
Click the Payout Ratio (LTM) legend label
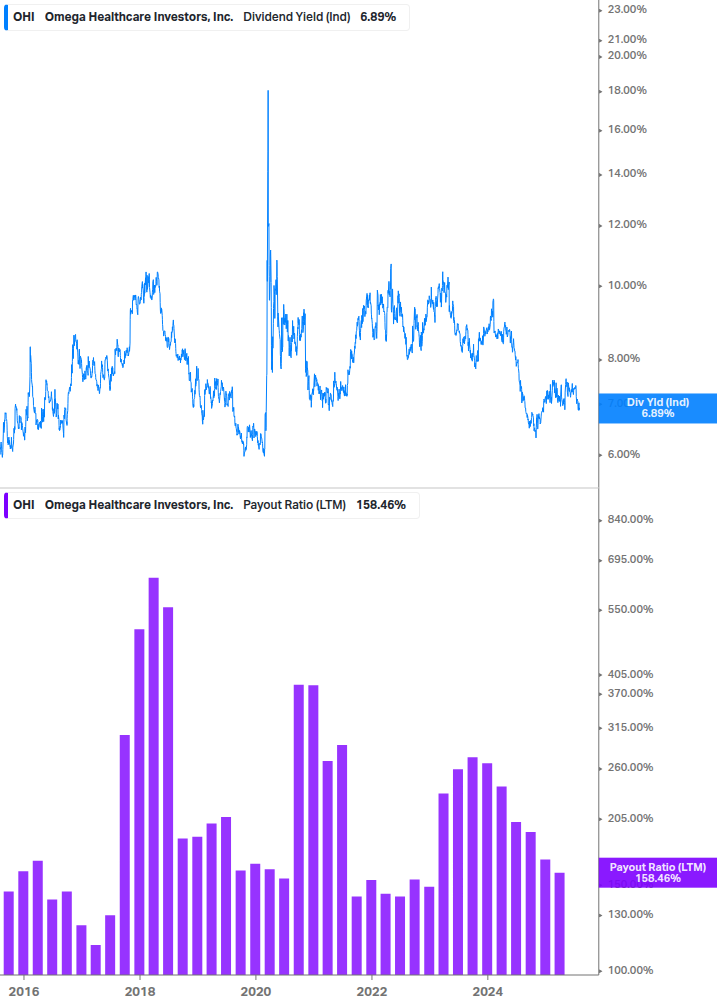pyautogui.click(x=294, y=505)
